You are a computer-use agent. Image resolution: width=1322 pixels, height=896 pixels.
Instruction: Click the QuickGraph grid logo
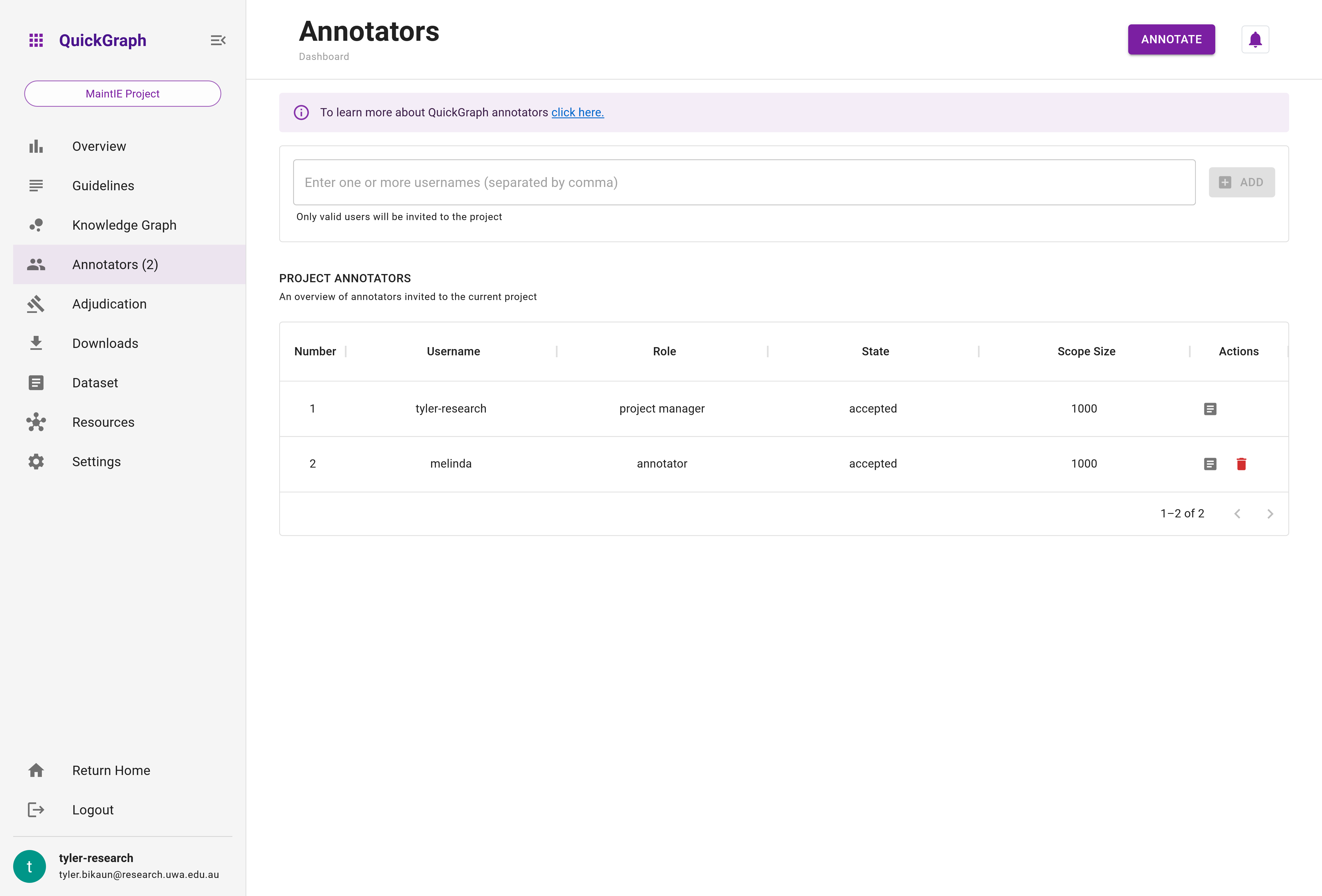click(x=36, y=40)
